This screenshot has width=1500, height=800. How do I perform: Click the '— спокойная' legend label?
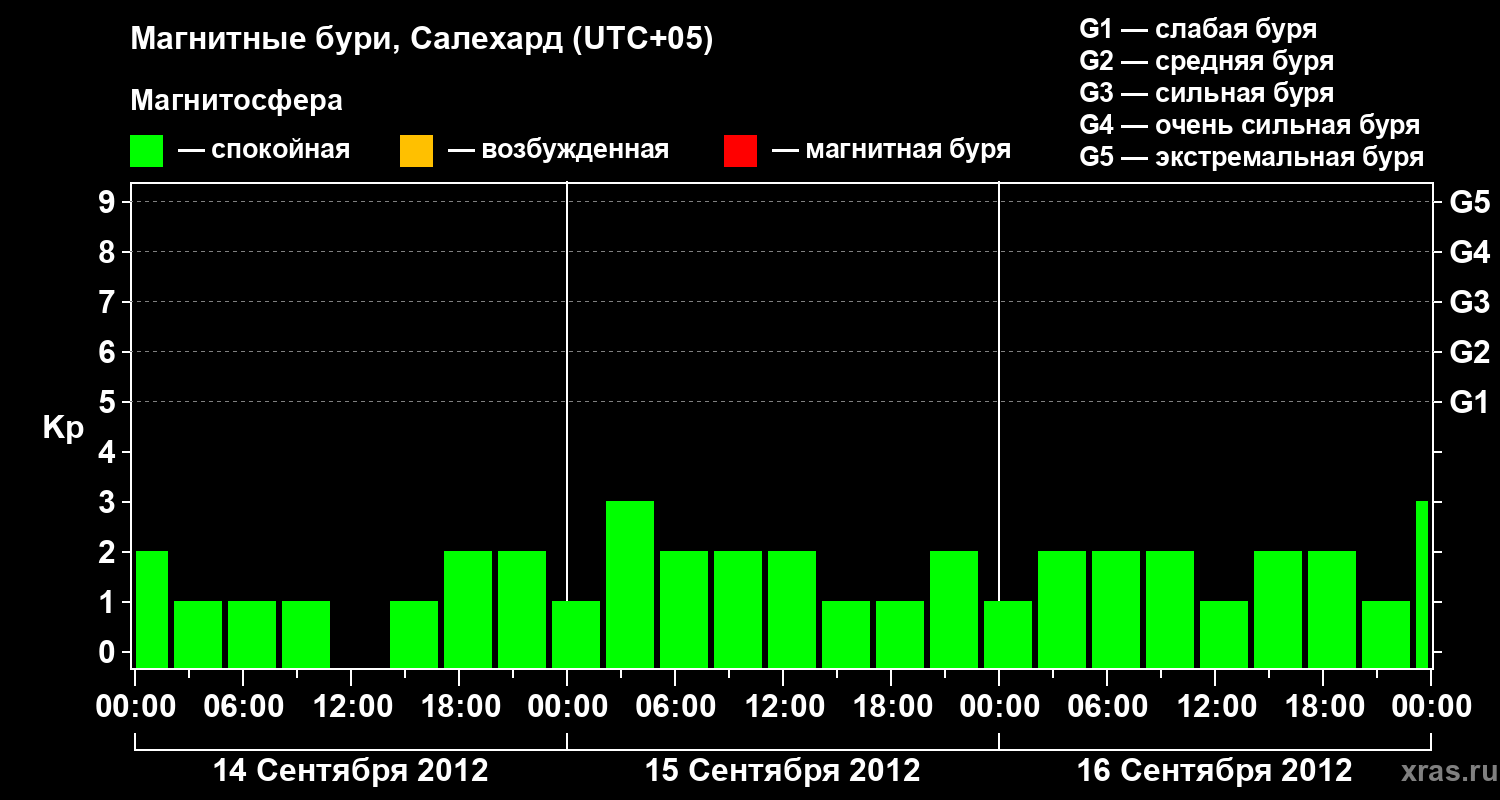pyautogui.click(x=264, y=150)
